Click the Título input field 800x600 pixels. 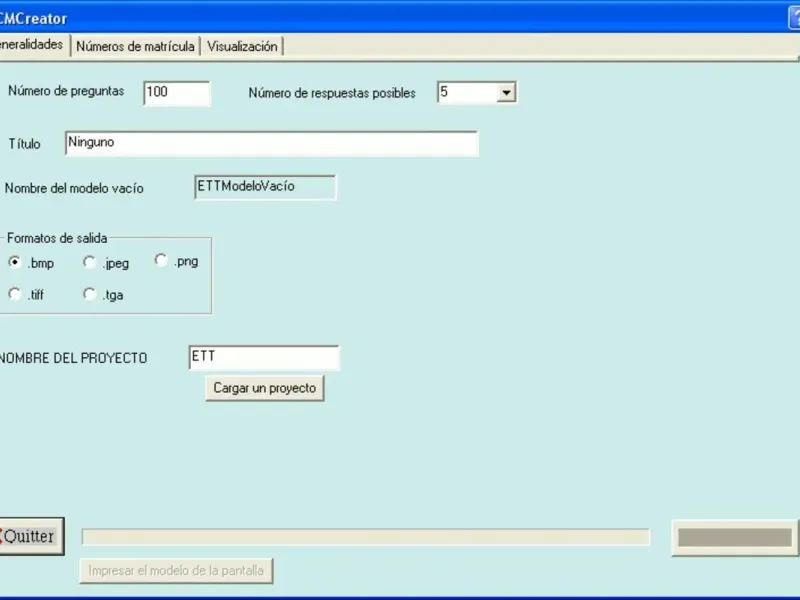(271, 143)
